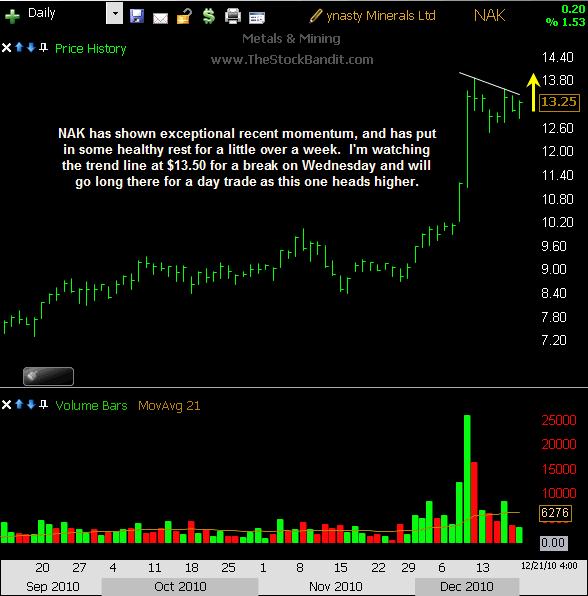Click the Volume Bars label

(91, 406)
